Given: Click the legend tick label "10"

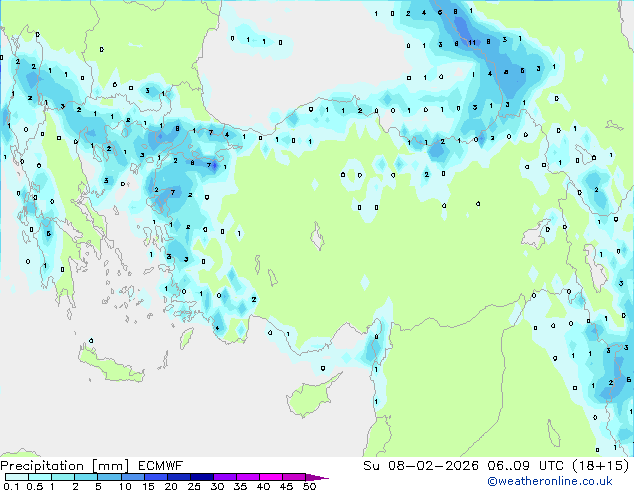Looking at the screenshot, I should click(125, 486).
